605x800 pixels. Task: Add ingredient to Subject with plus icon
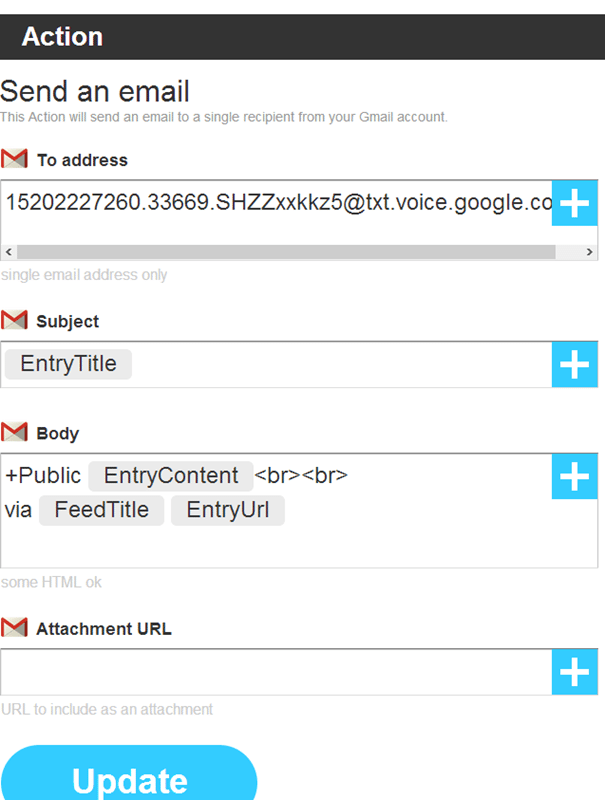pyautogui.click(x=574, y=364)
